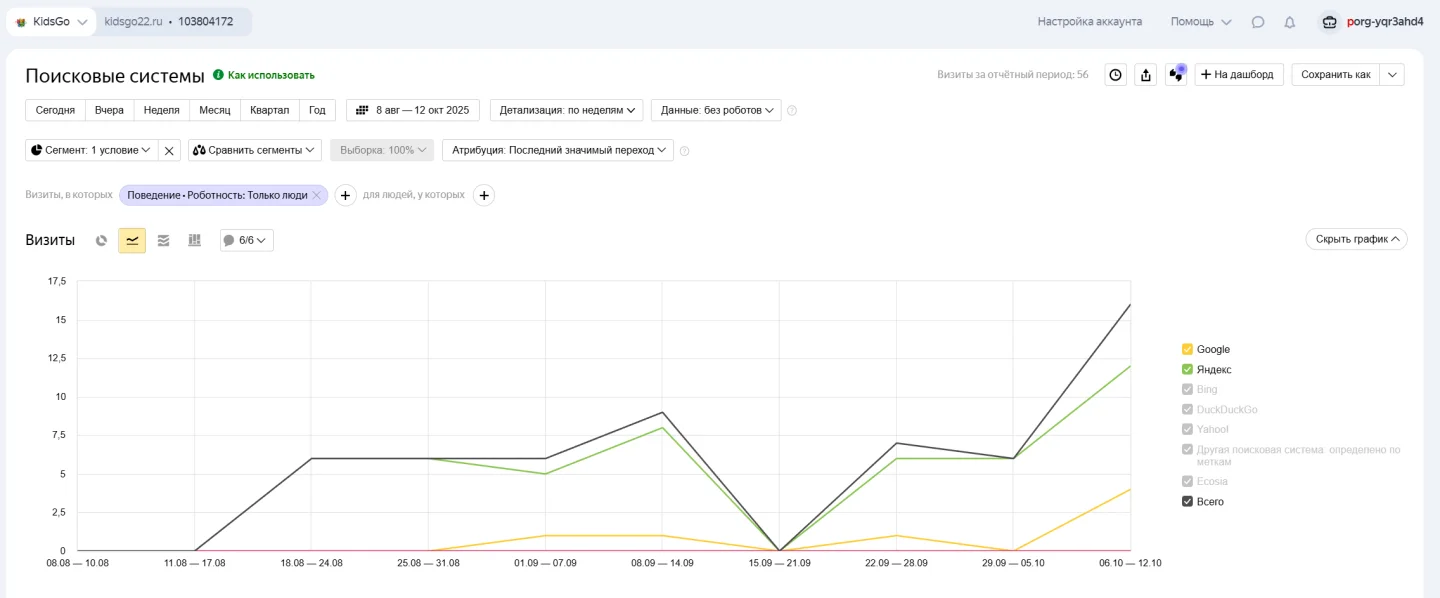Open the chat messages icon
1440x598 pixels.
[1258, 22]
